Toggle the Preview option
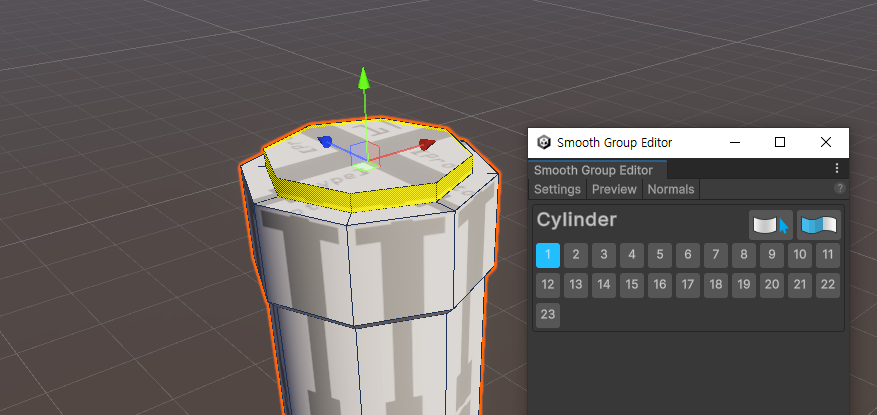The height and width of the screenshot is (415, 877). point(614,189)
